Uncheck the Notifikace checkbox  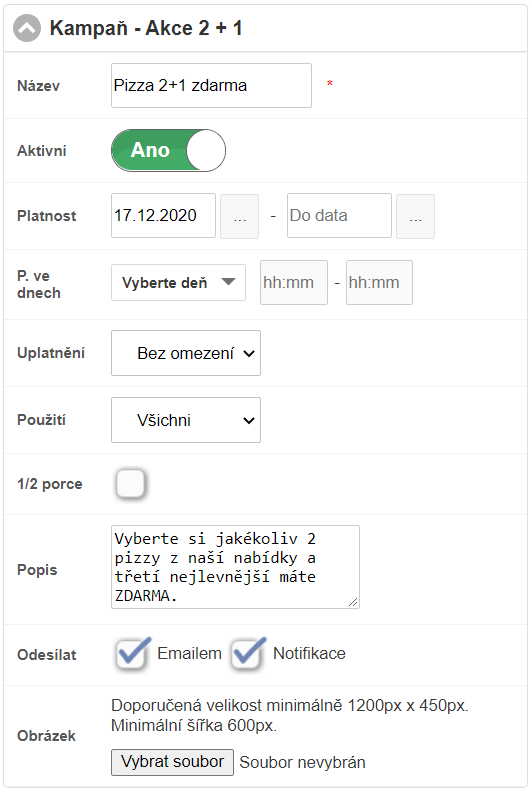pyautogui.click(x=247, y=654)
